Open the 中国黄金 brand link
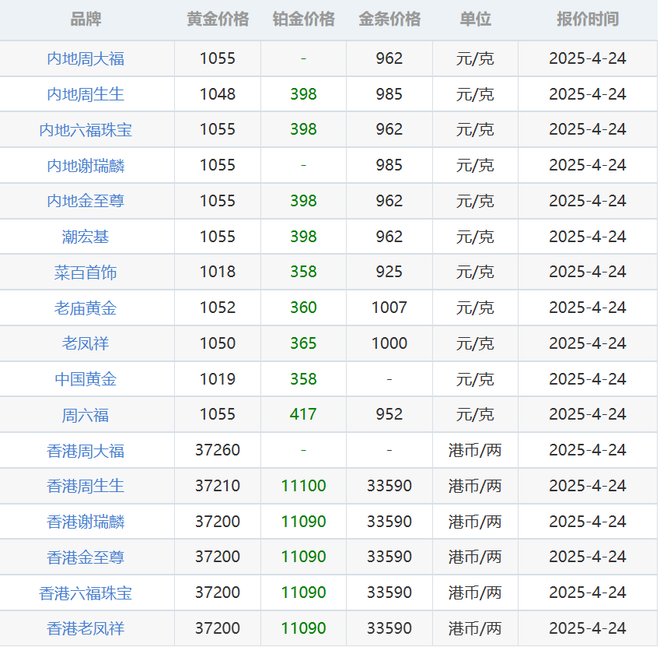This screenshot has width=660, height=647. [85, 379]
